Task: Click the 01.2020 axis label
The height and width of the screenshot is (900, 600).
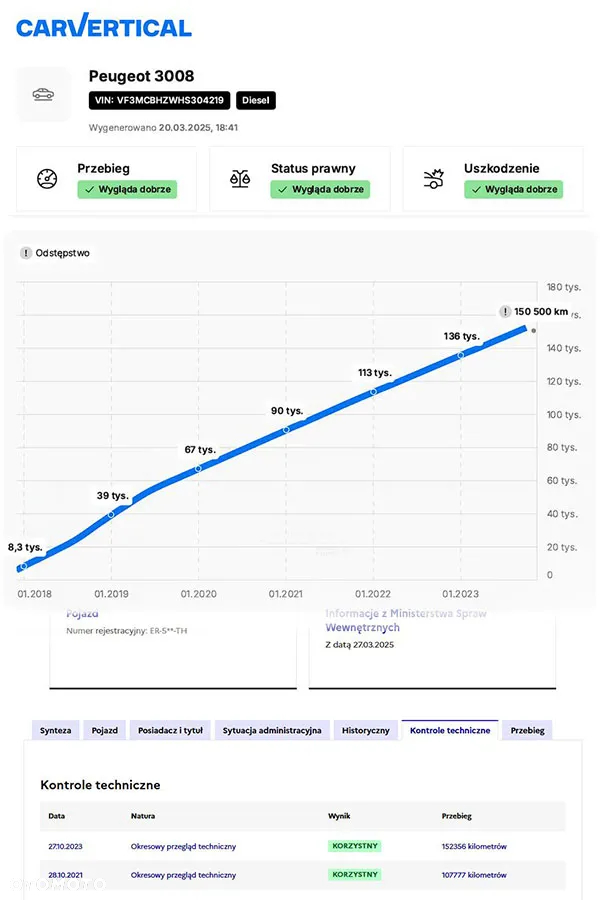Action: (x=199, y=594)
